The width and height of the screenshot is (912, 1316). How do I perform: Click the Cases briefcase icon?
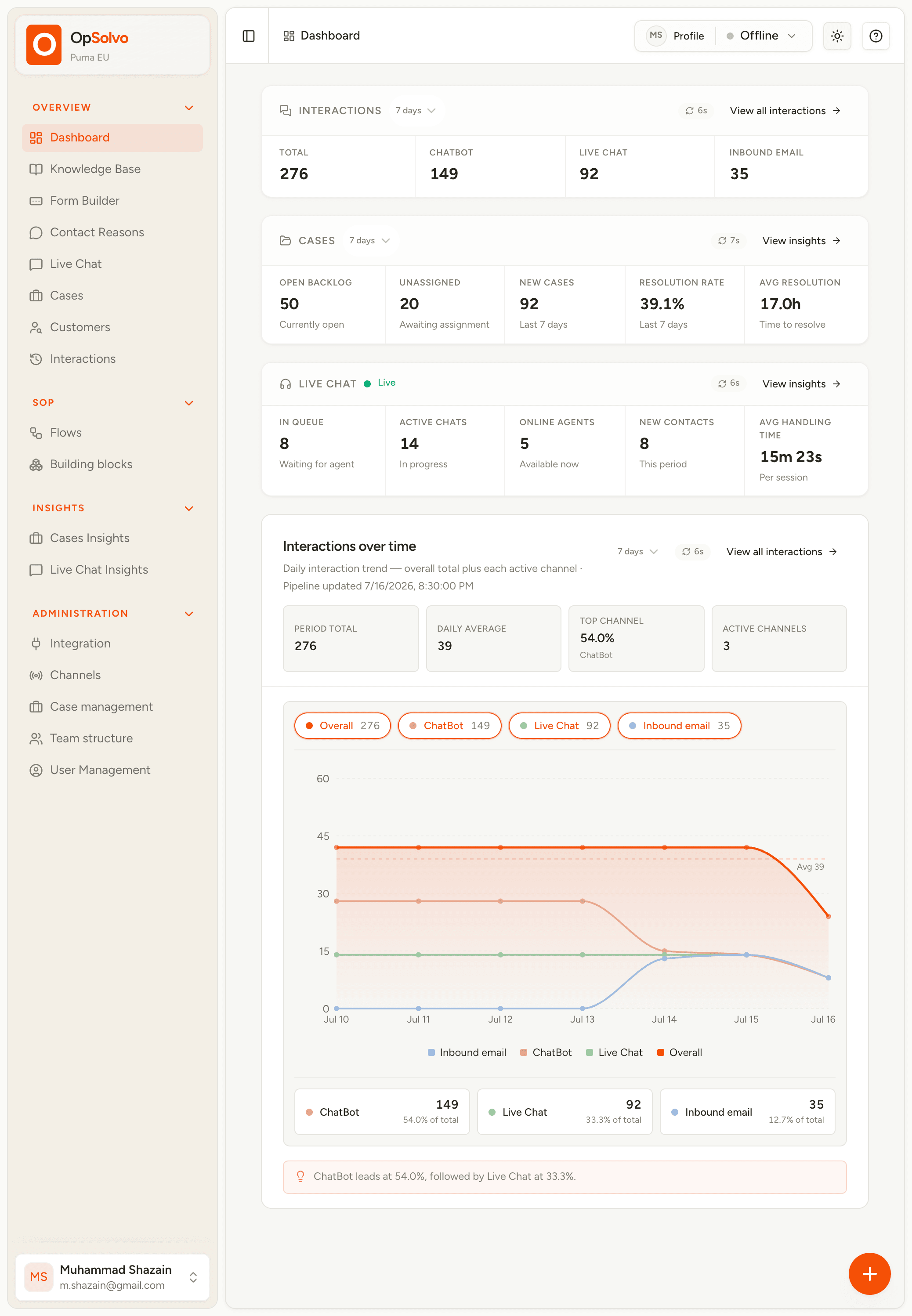(36, 296)
